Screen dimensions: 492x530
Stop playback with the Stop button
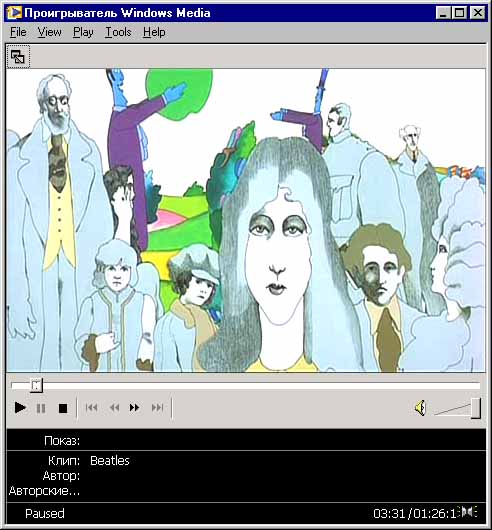pos(63,408)
